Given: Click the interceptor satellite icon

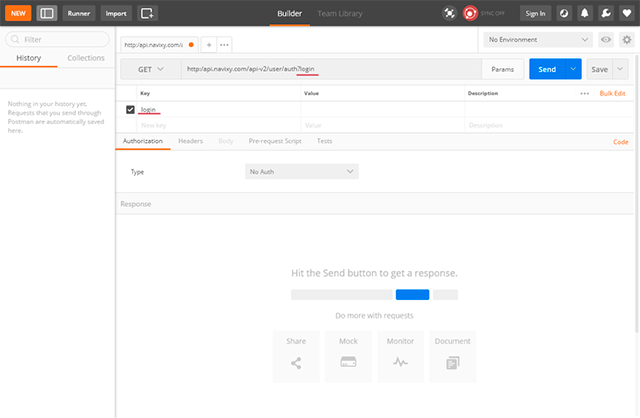Looking at the screenshot, I should click(449, 13).
